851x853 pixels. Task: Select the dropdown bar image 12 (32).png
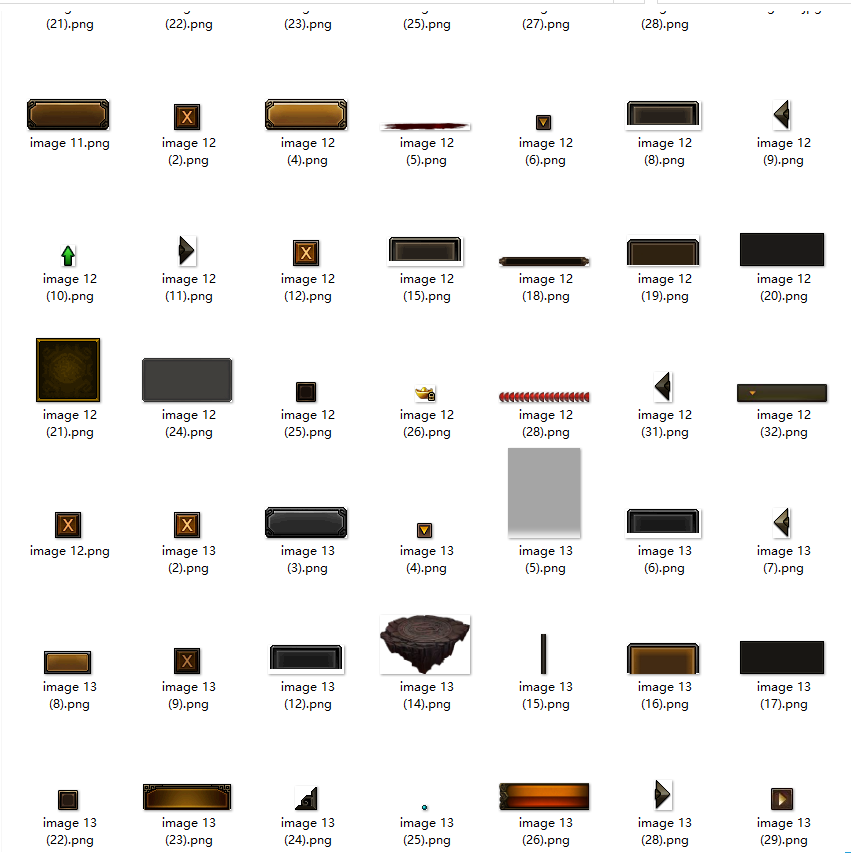[782, 393]
